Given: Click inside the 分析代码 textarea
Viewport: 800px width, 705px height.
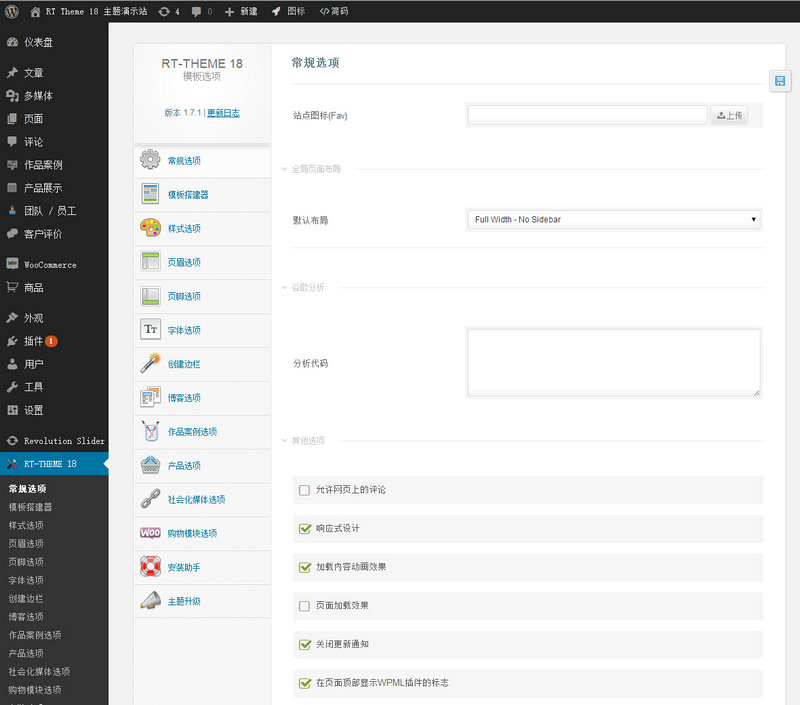Looking at the screenshot, I should tap(614, 363).
